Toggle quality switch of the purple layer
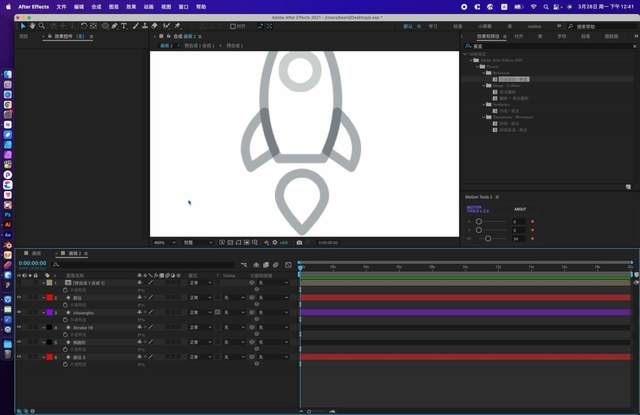 [x=151, y=312]
